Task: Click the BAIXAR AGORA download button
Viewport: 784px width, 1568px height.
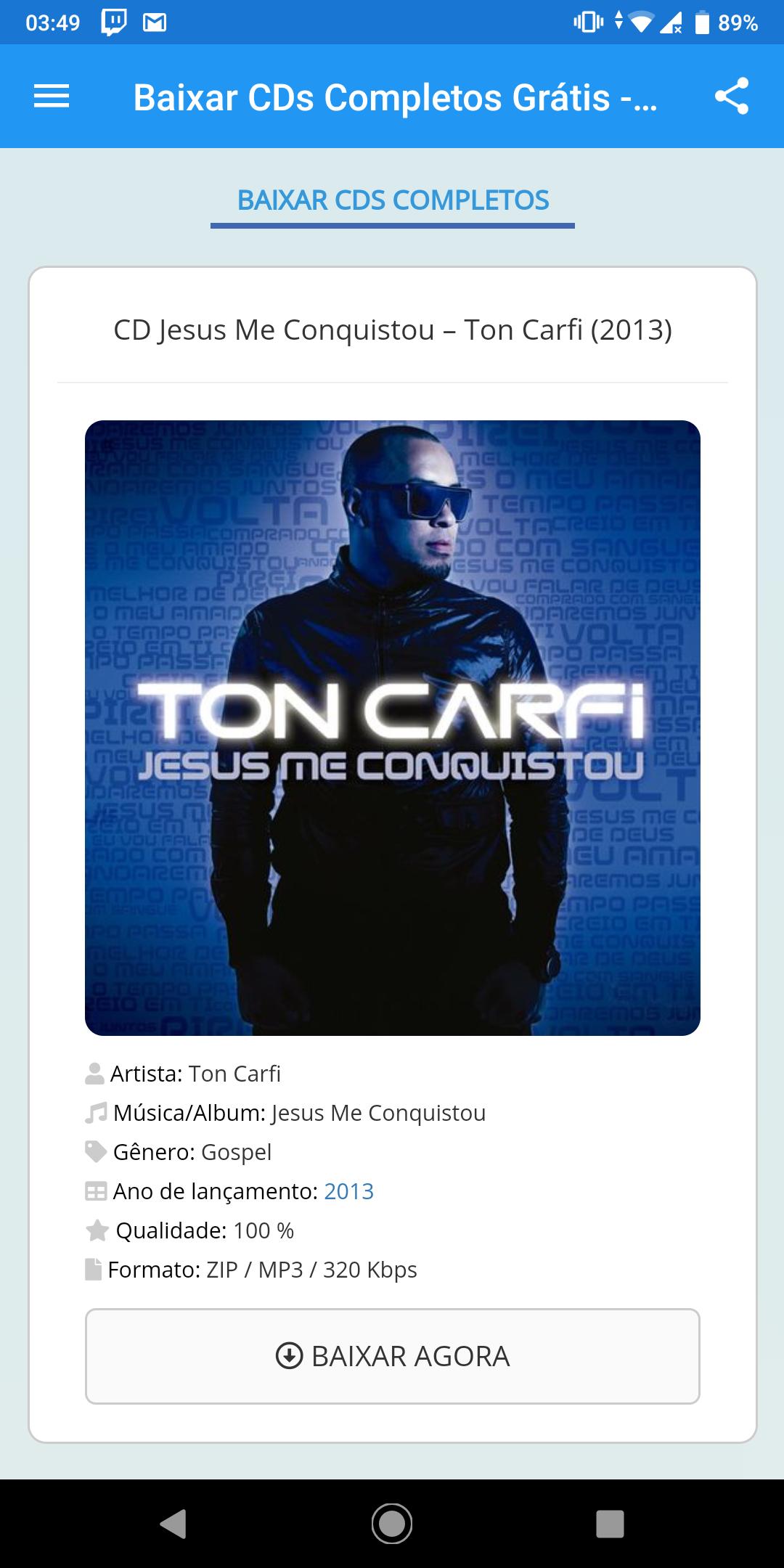Action: click(x=393, y=1356)
